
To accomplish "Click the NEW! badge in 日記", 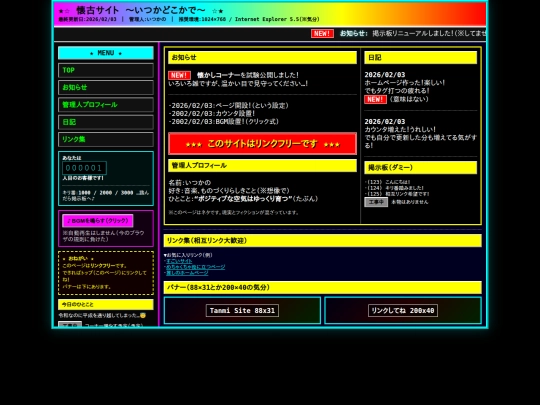I will [x=375, y=99].
